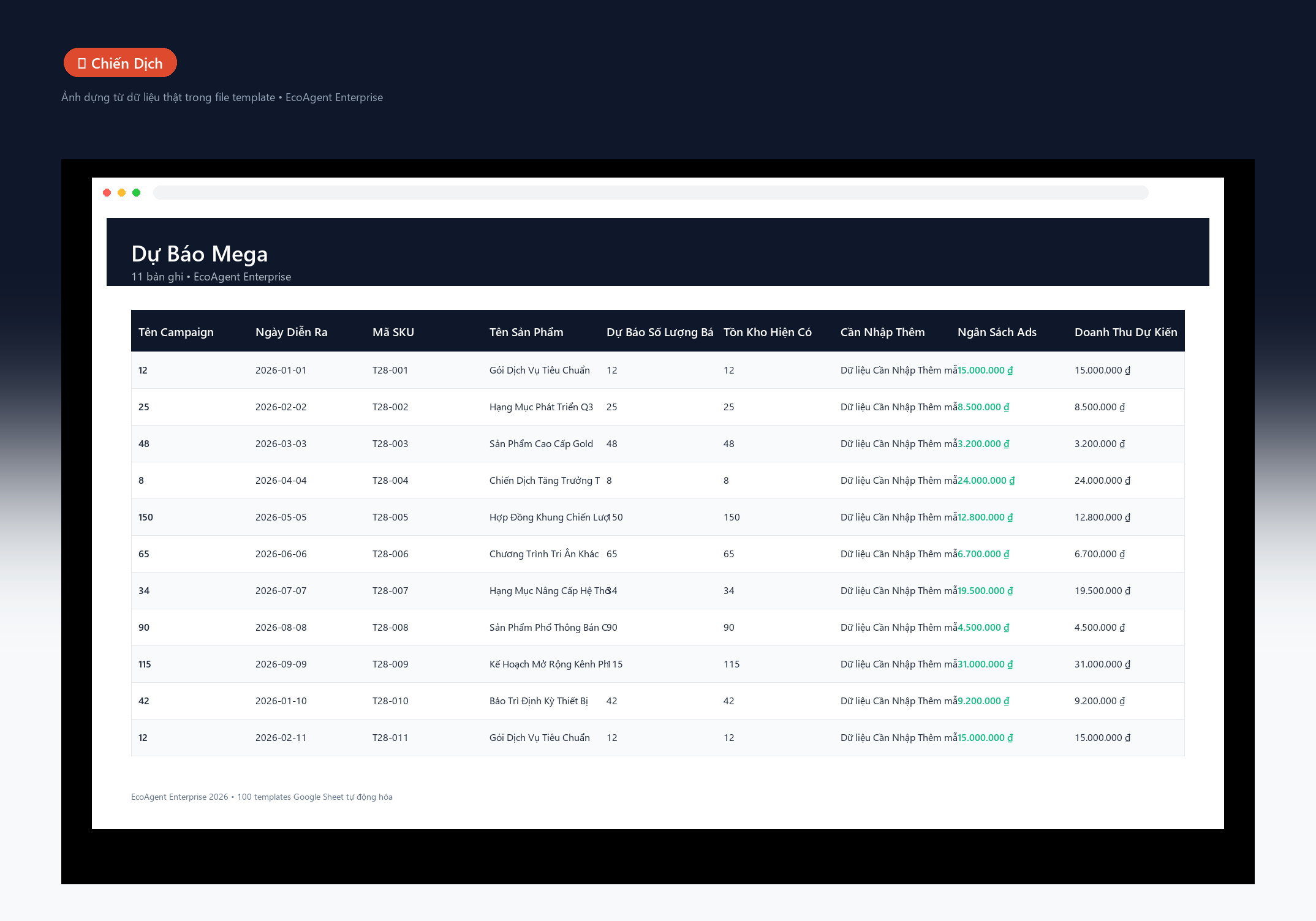This screenshot has width=1316, height=921.
Task: Click product name Chương Trình Tri Ân Khác
Action: tap(544, 554)
